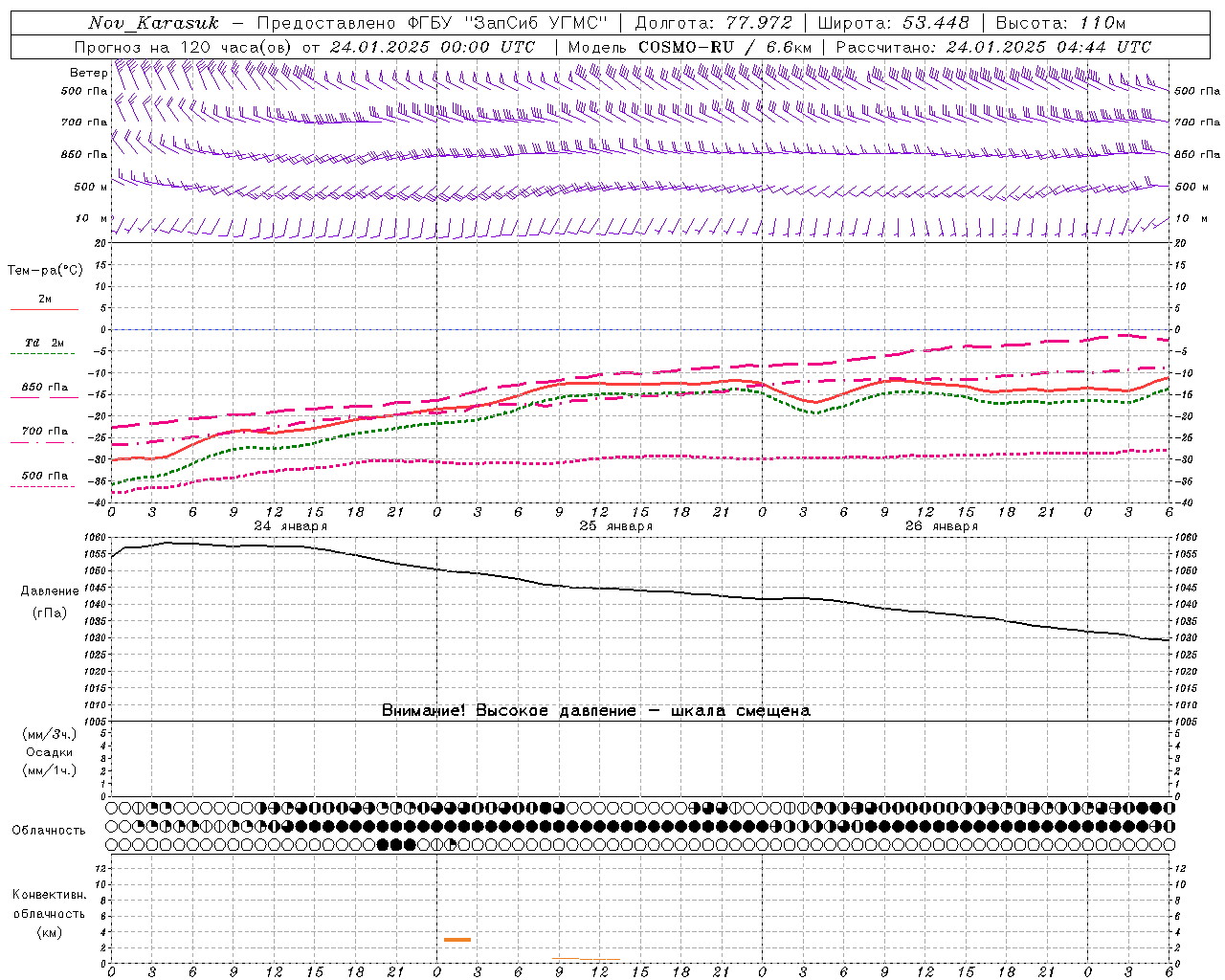Select the (мм/3ч.) precipitation unit label
The height and width of the screenshot is (980, 1225).
point(49,735)
